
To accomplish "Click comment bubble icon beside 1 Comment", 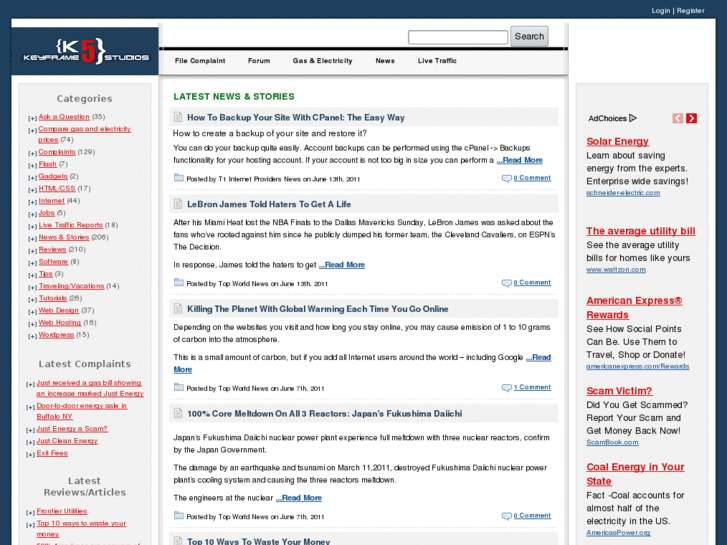I will [x=507, y=388].
